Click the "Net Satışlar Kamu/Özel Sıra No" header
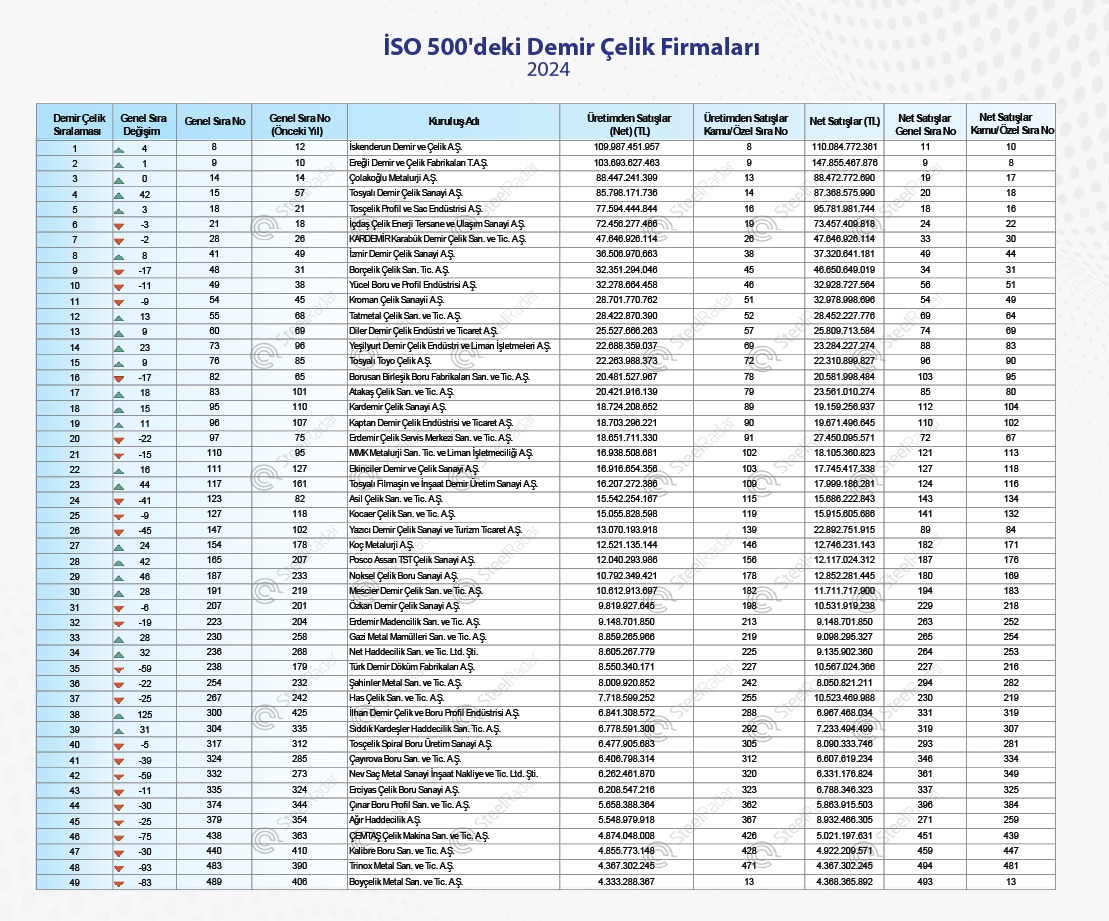The width and height of the screenshot is (1109, 921). (x=1011, y=124)
